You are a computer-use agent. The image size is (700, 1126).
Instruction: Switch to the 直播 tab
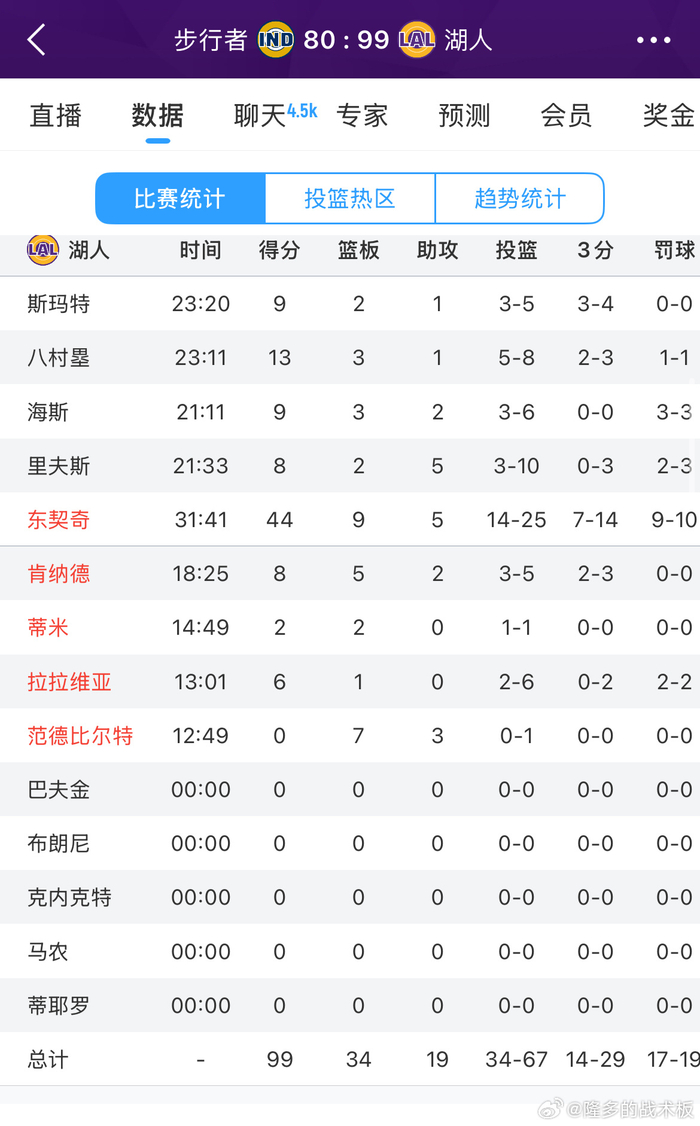[55, 115]
